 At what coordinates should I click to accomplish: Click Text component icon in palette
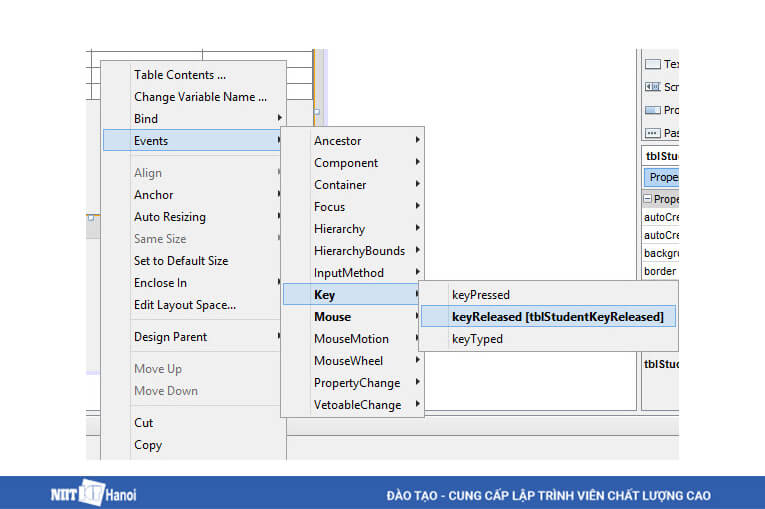(x=653, y=64)
